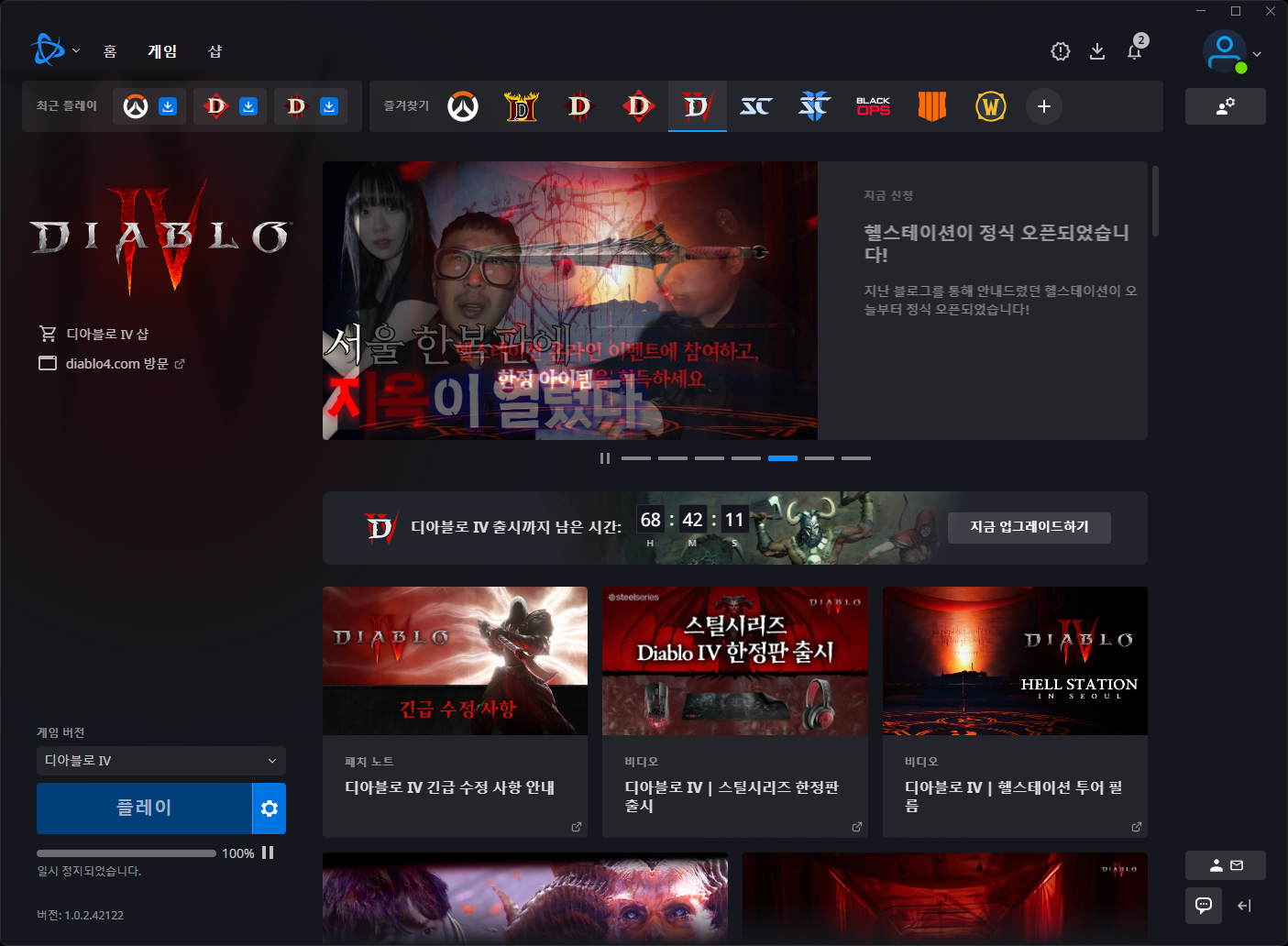Click the 100% download progress bar
This screenshot has height=946, width=1288.
pyautogui.click(x=127, y=853)
